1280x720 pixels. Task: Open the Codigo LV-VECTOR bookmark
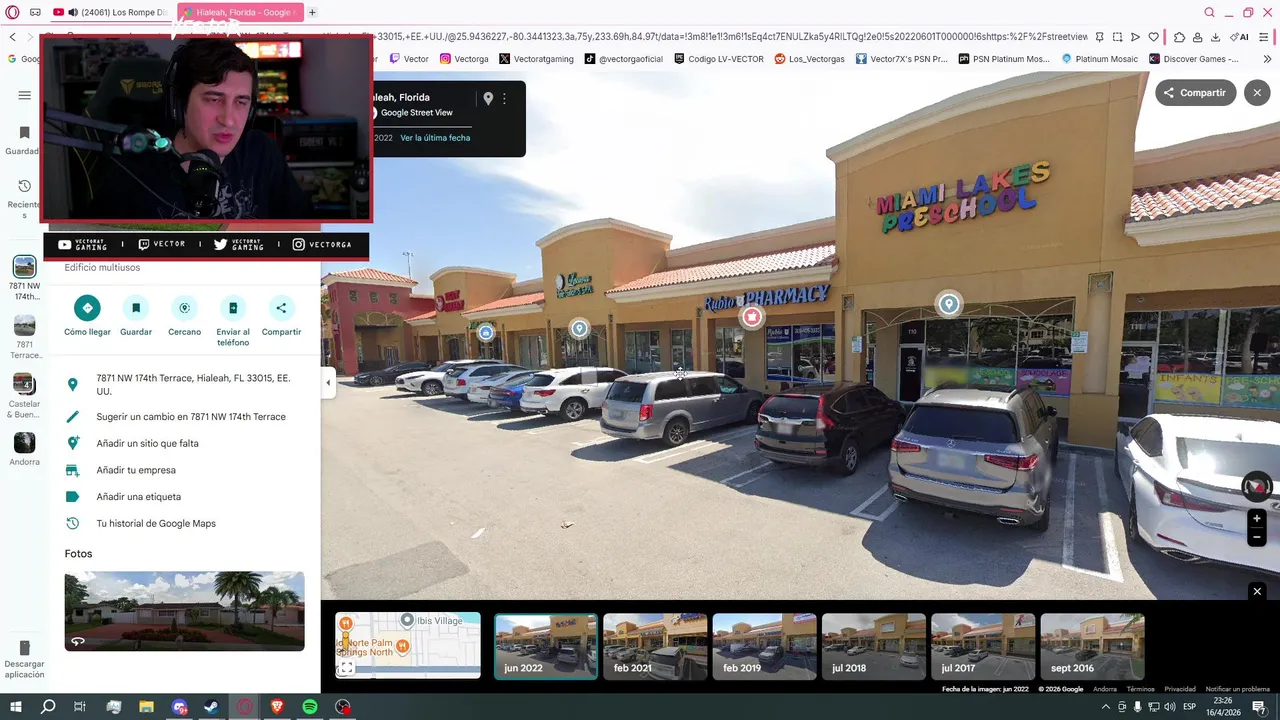tap(718, 59)
